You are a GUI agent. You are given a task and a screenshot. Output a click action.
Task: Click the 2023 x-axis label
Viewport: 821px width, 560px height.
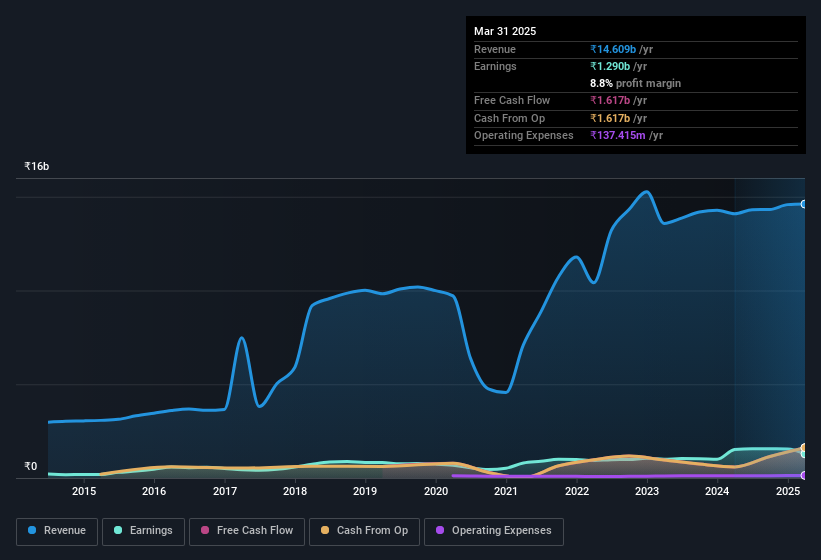(x=647, y=491)
